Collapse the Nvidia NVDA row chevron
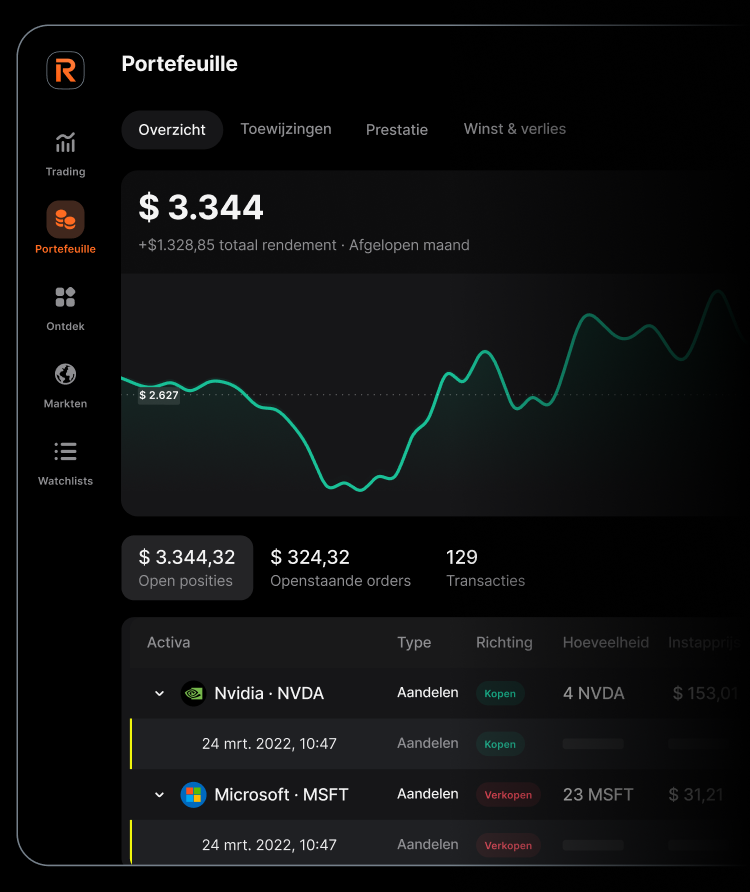 click(x=159, y=694)
